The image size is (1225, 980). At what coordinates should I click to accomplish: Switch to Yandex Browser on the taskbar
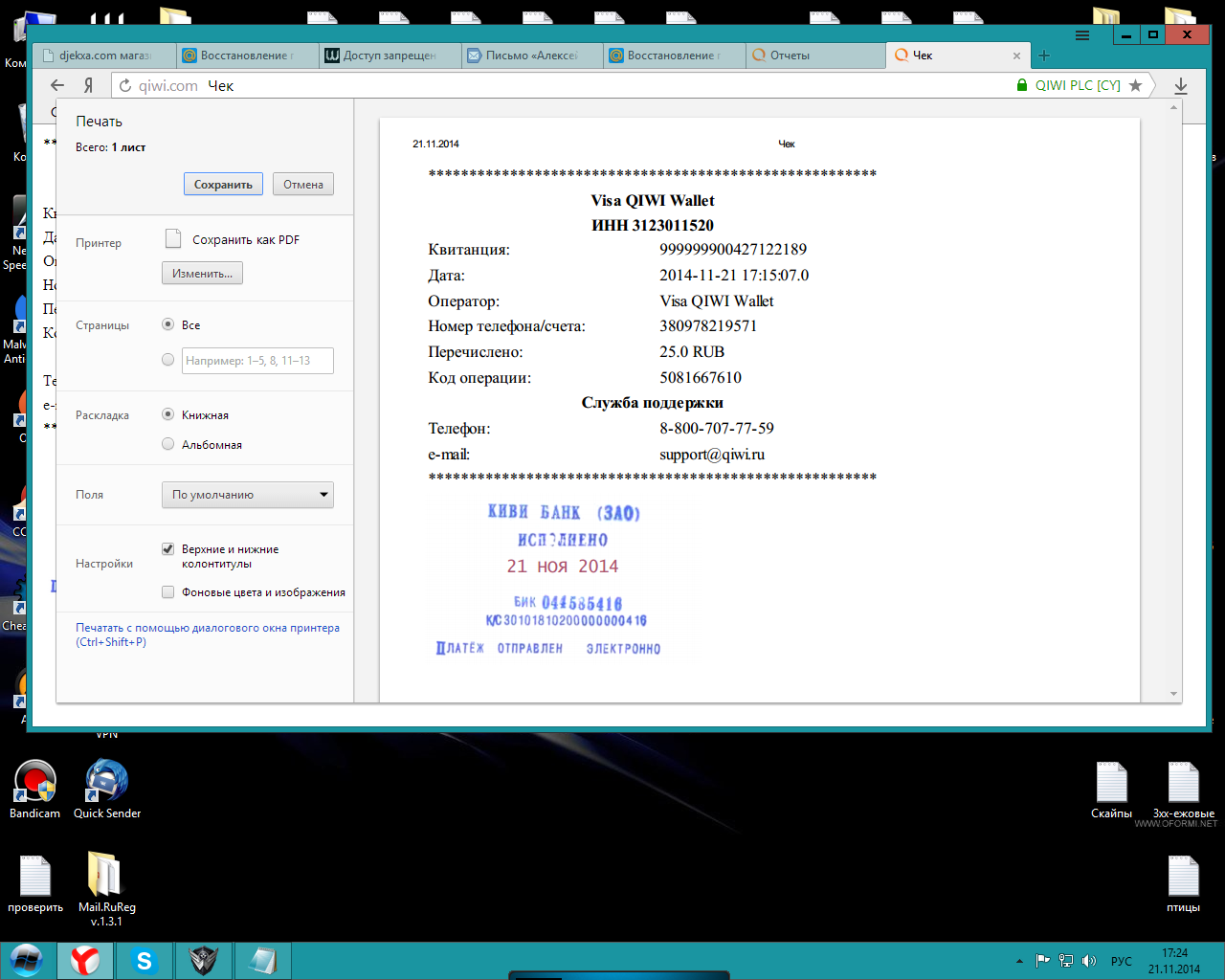point(85,960)
